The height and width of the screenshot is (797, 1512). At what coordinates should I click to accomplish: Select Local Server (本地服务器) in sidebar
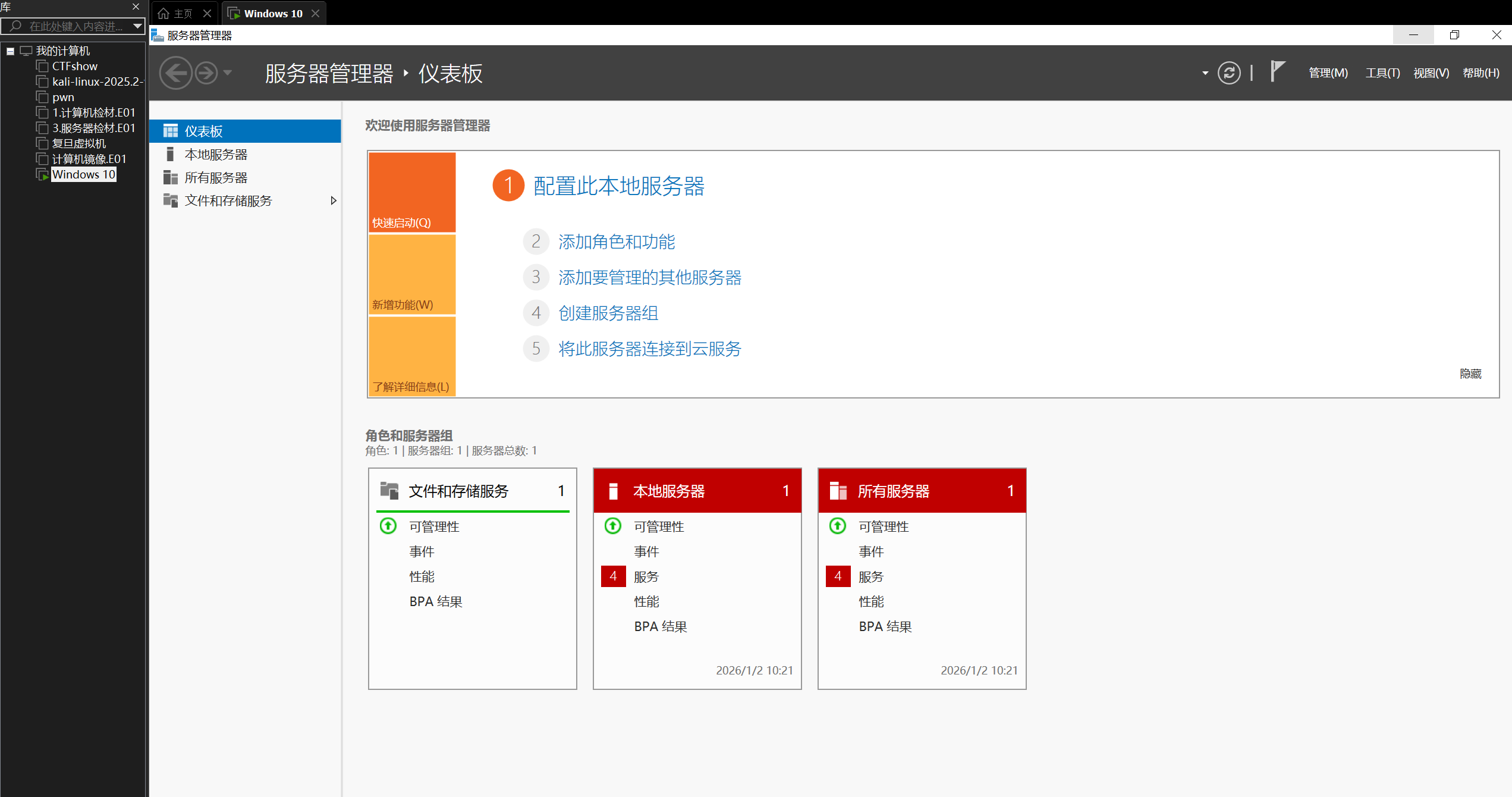216,155
